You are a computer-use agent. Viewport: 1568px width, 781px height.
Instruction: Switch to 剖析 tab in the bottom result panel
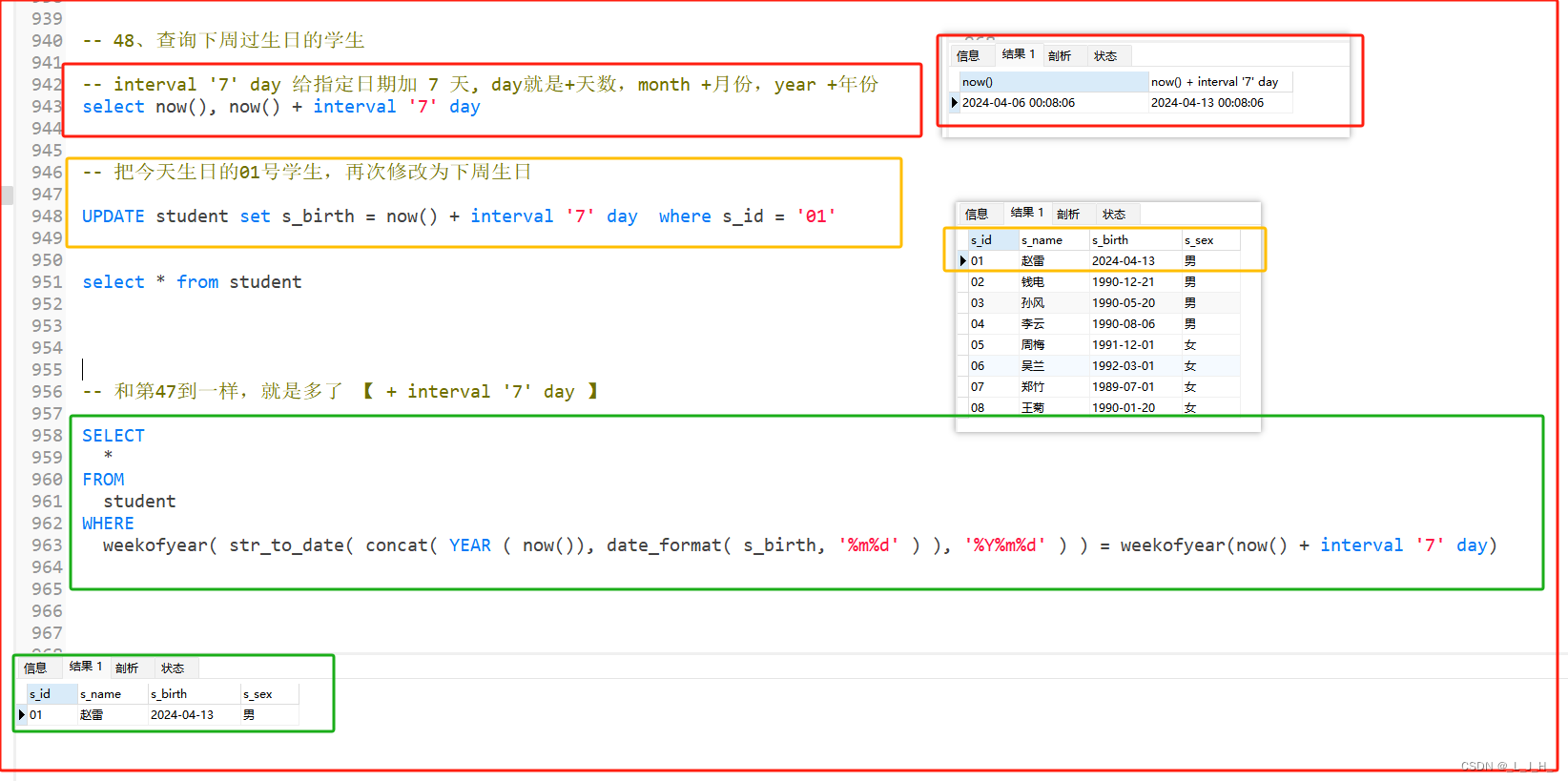[127, 668]
